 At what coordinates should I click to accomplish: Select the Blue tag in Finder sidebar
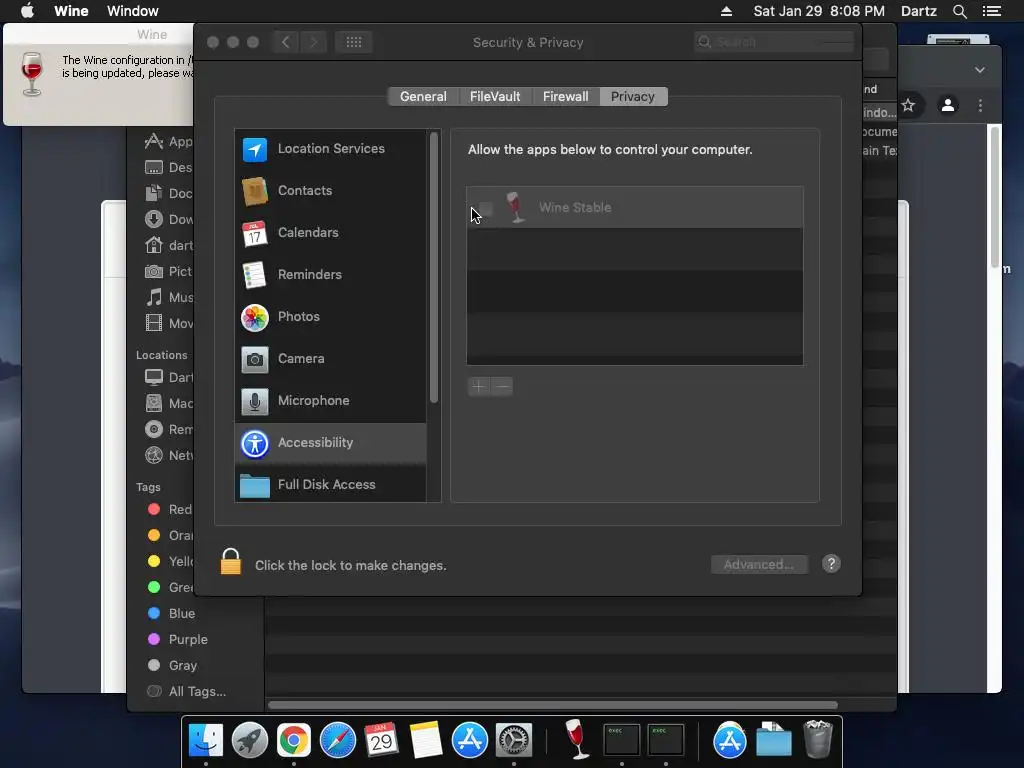[x=172, y=613]
